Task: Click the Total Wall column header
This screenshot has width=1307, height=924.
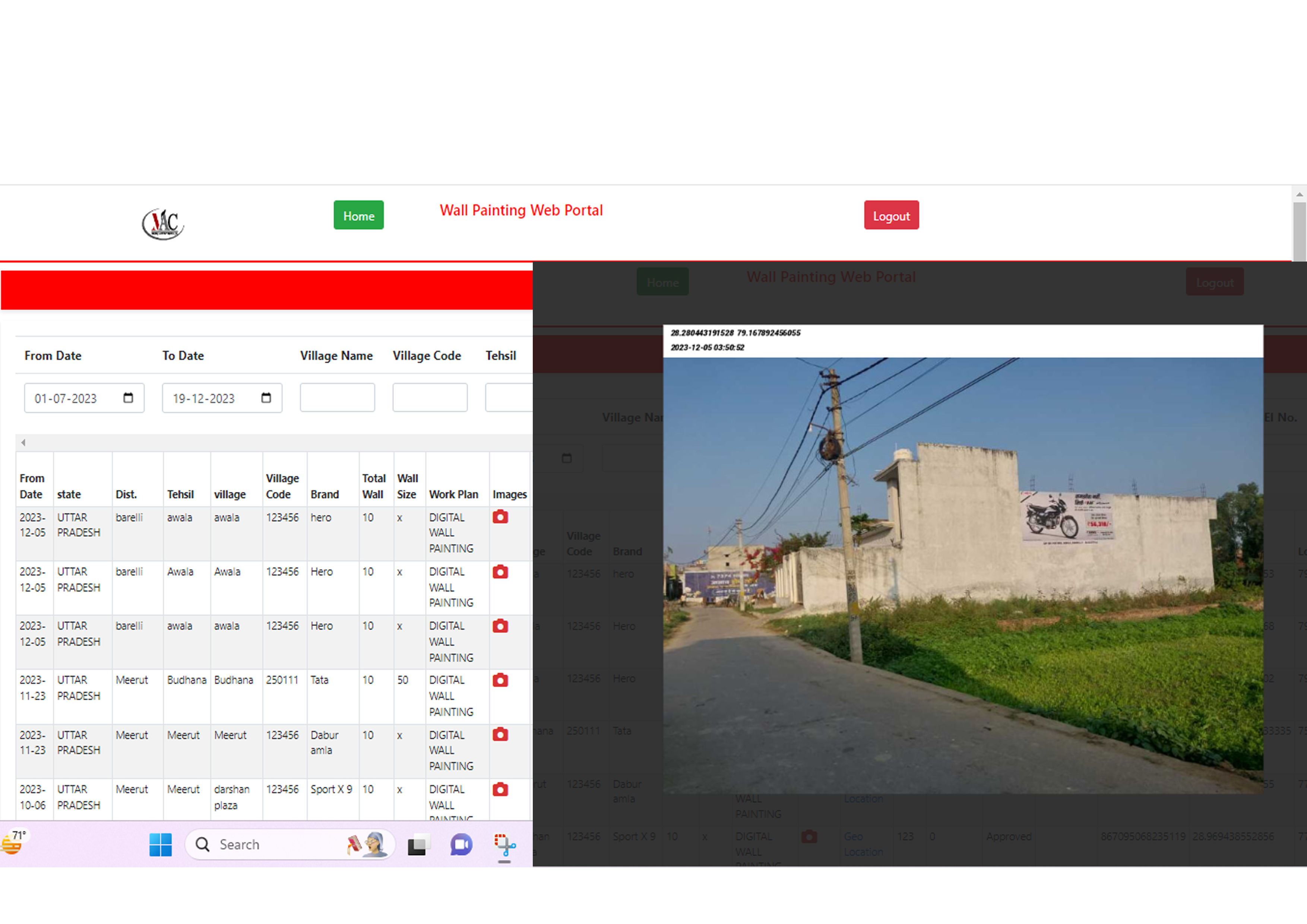Action: (x=374, y=487)
